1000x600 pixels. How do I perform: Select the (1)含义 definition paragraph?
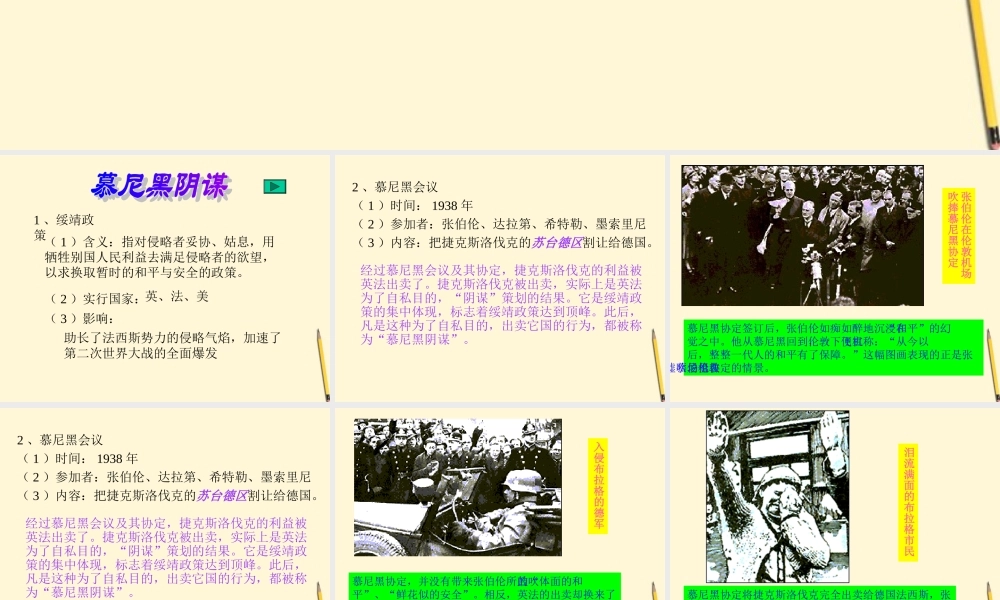(159, 257)
